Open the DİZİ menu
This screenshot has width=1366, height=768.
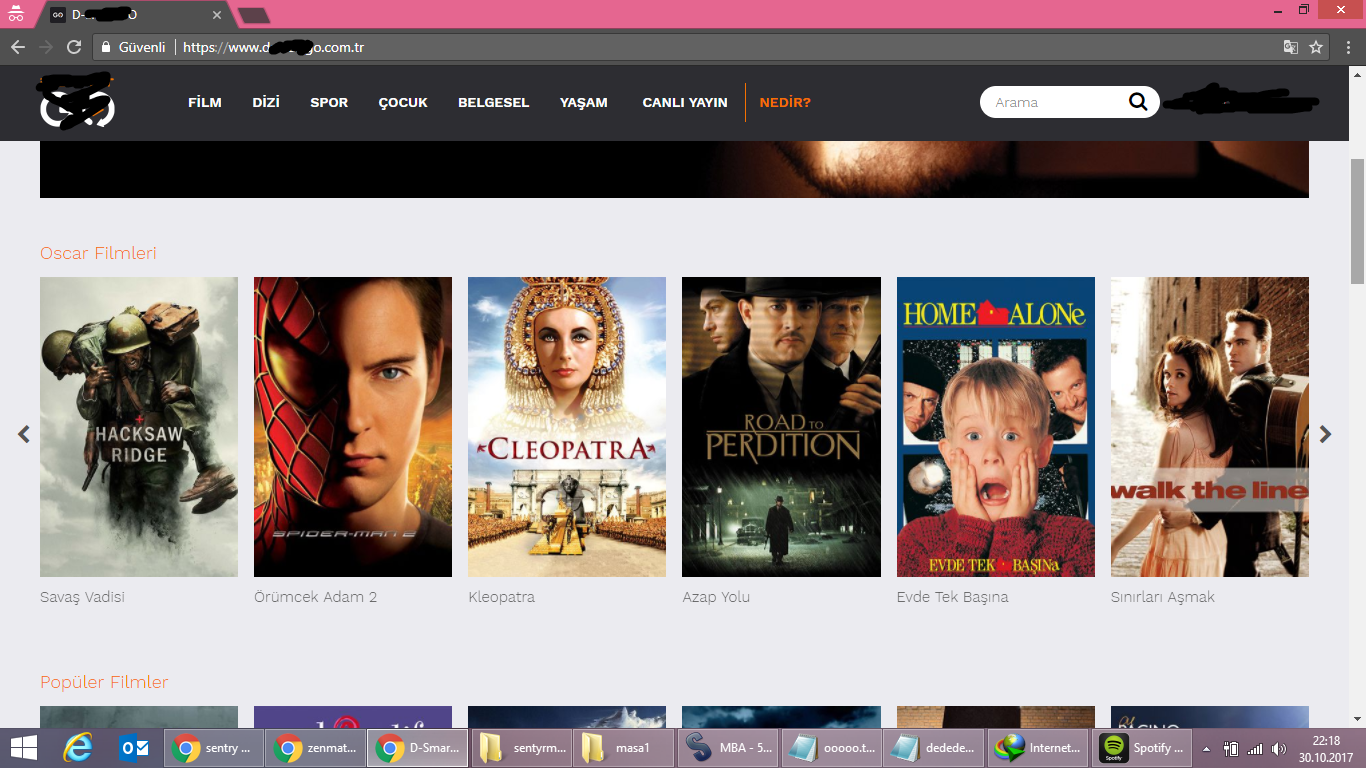pos(266,103)
